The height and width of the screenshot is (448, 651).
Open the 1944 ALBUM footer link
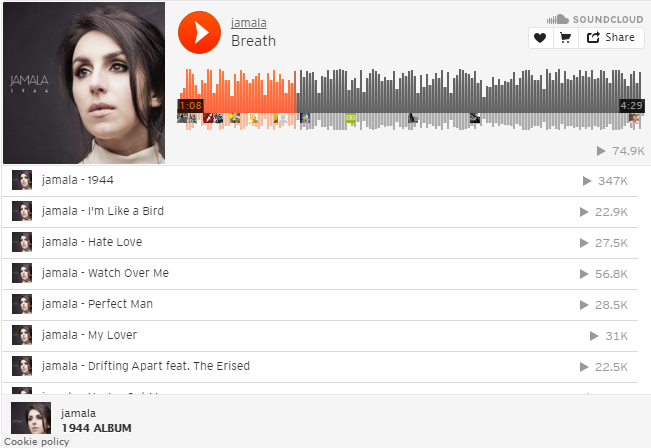96,428
